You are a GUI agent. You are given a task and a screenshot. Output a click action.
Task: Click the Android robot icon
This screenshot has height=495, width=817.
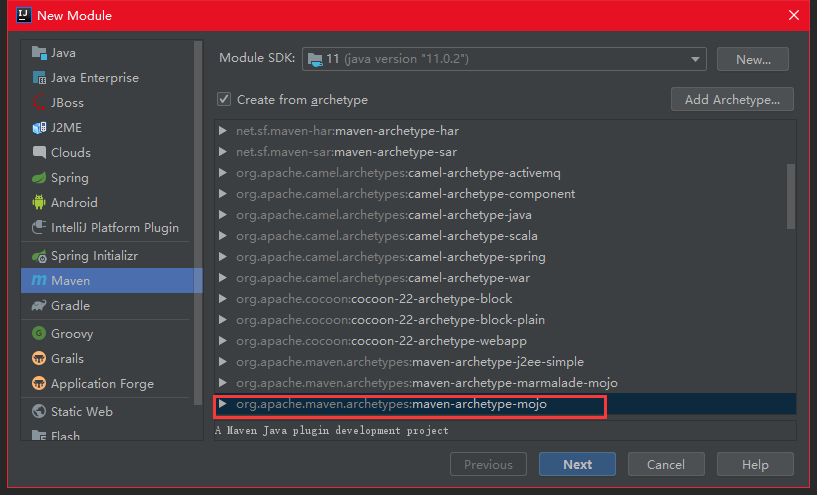tap(39, 202)
